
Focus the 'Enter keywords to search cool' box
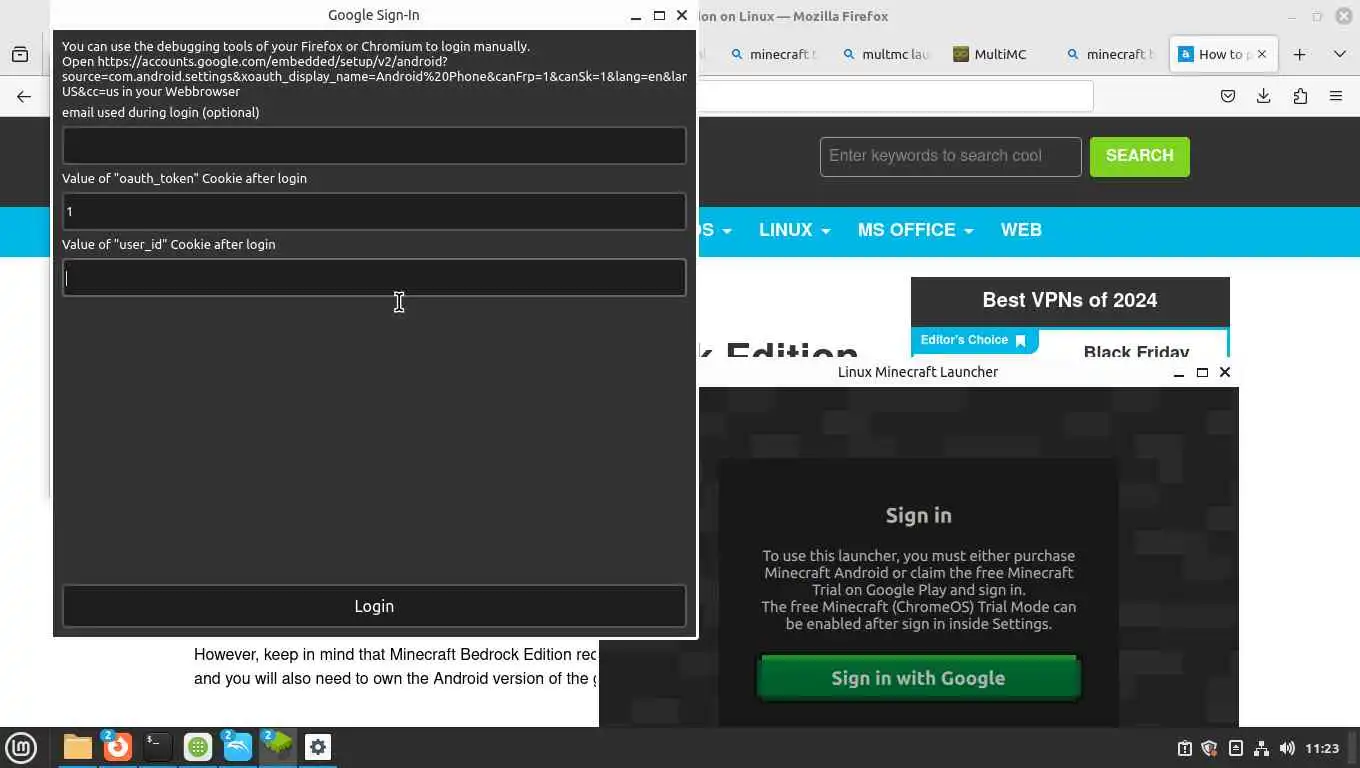950,156
